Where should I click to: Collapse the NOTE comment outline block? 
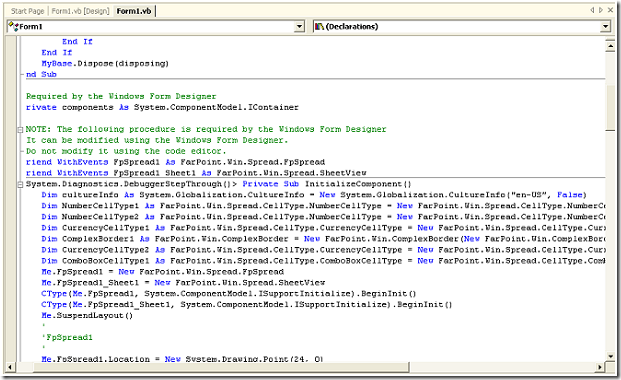pos(20,129)
